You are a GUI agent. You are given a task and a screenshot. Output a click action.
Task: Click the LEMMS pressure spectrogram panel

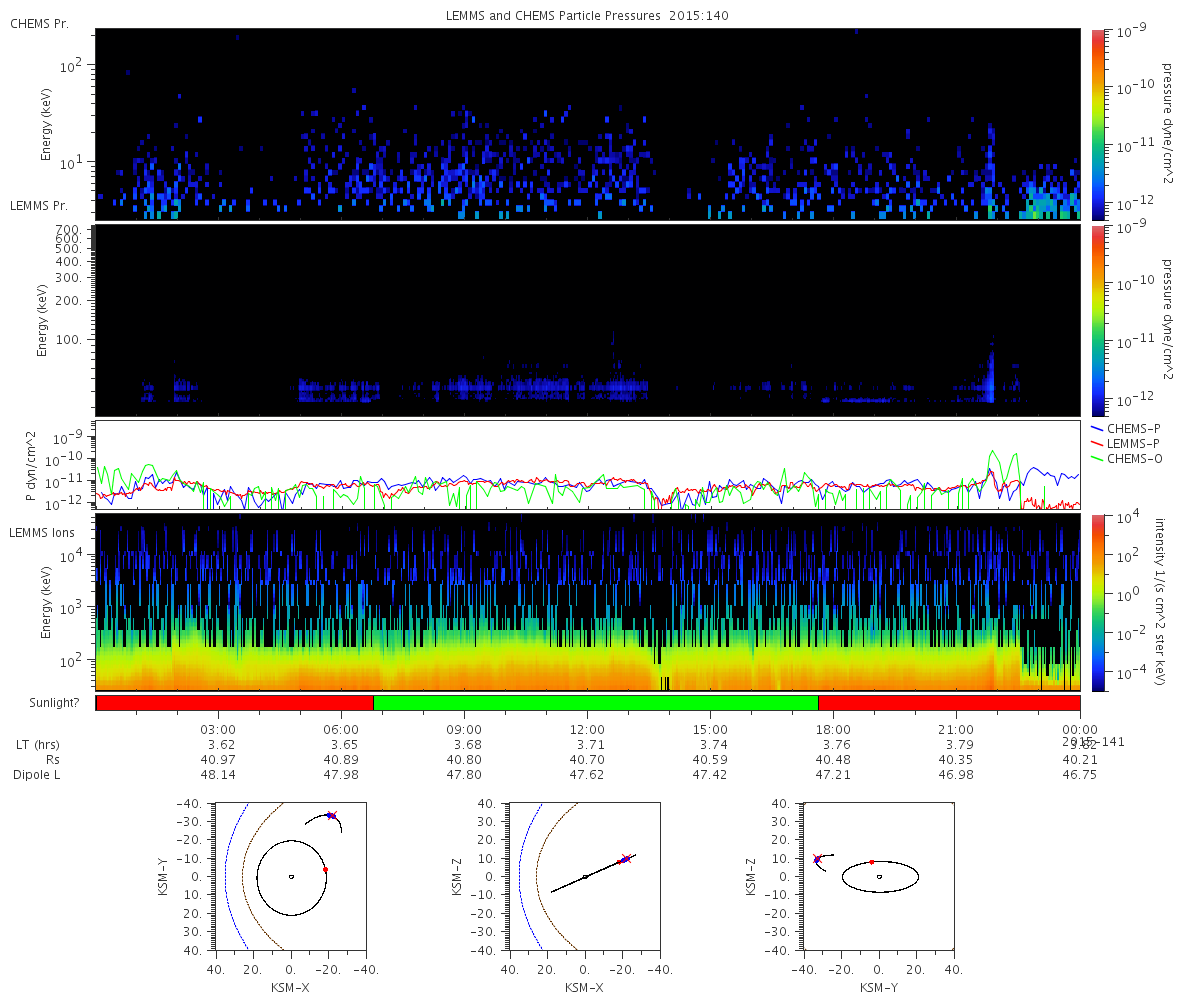pyautogui.click(x=588, y=320)
